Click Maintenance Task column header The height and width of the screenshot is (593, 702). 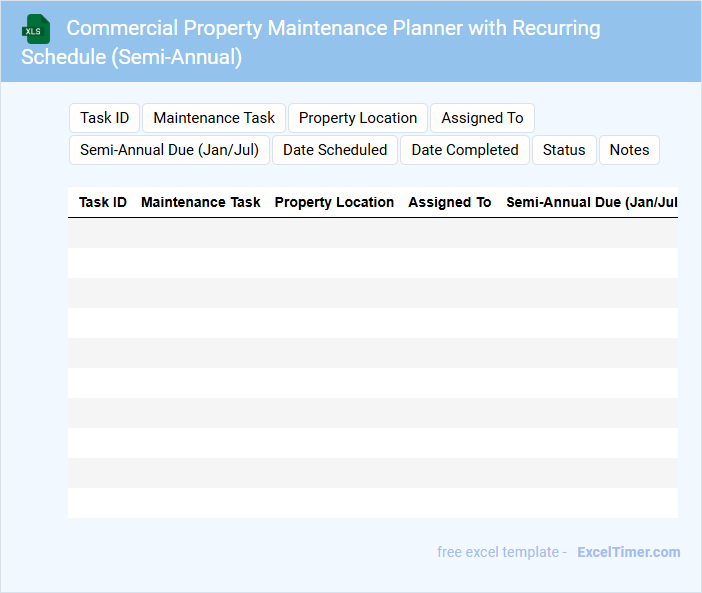(201, 202)
